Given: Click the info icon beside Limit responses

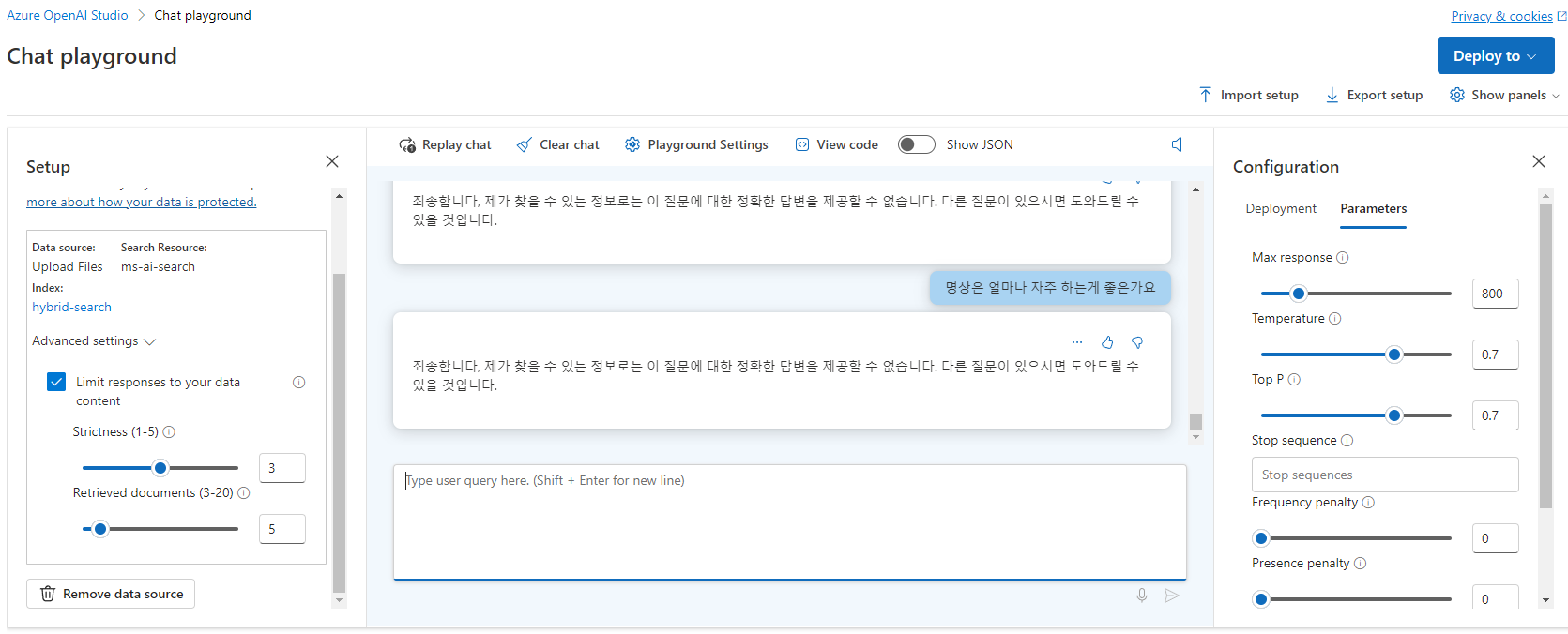Looking at the screenshot, I should 299,382.
